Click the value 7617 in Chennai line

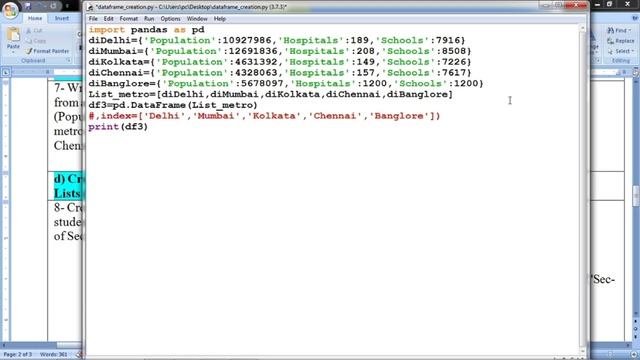click(x=454, y=73)
